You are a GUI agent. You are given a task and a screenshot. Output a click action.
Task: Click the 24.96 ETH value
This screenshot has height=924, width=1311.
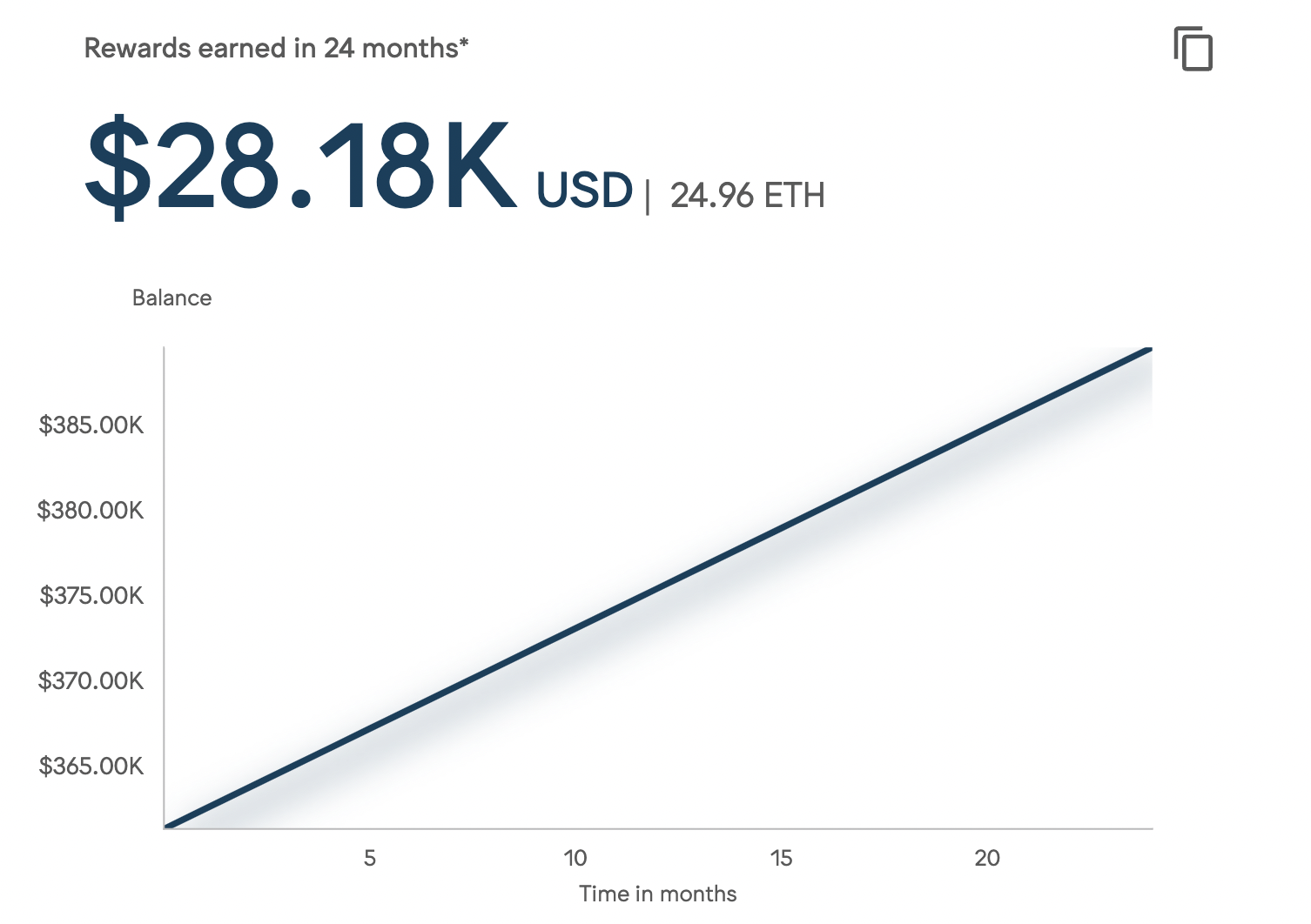[747, 195]
